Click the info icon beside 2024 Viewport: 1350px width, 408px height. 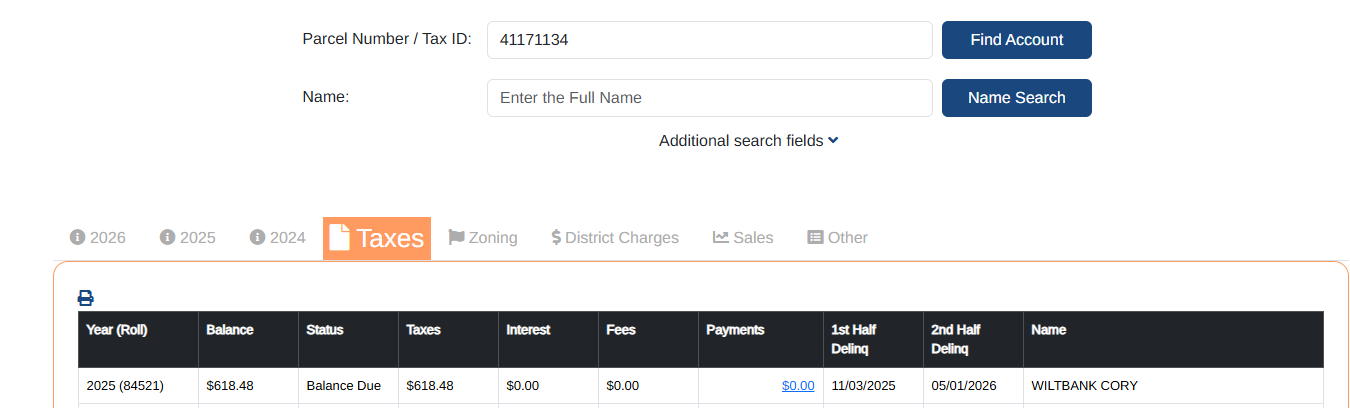coord(257,237)
